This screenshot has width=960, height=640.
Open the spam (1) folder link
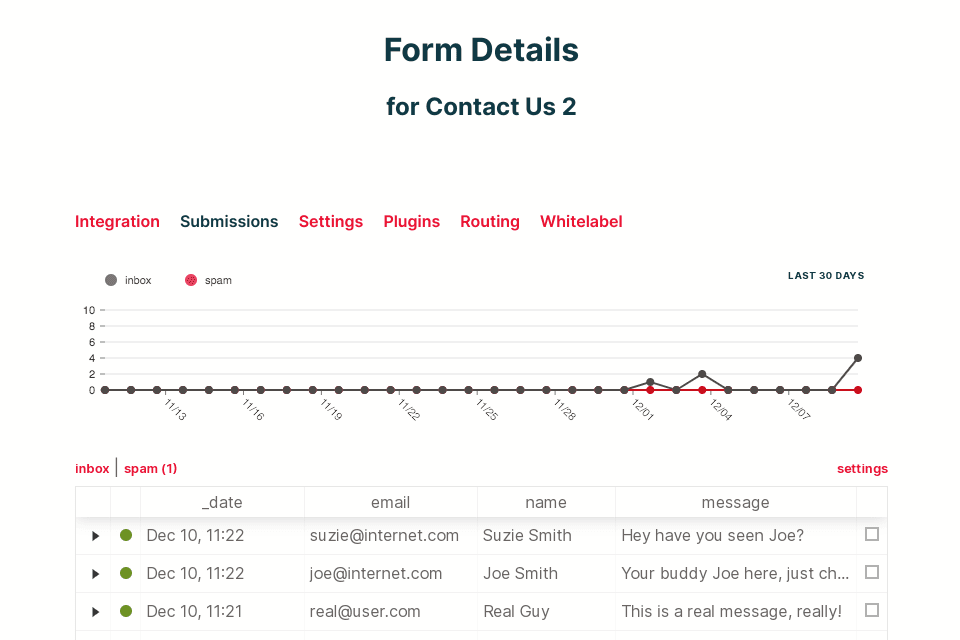(x=150, y=469)
